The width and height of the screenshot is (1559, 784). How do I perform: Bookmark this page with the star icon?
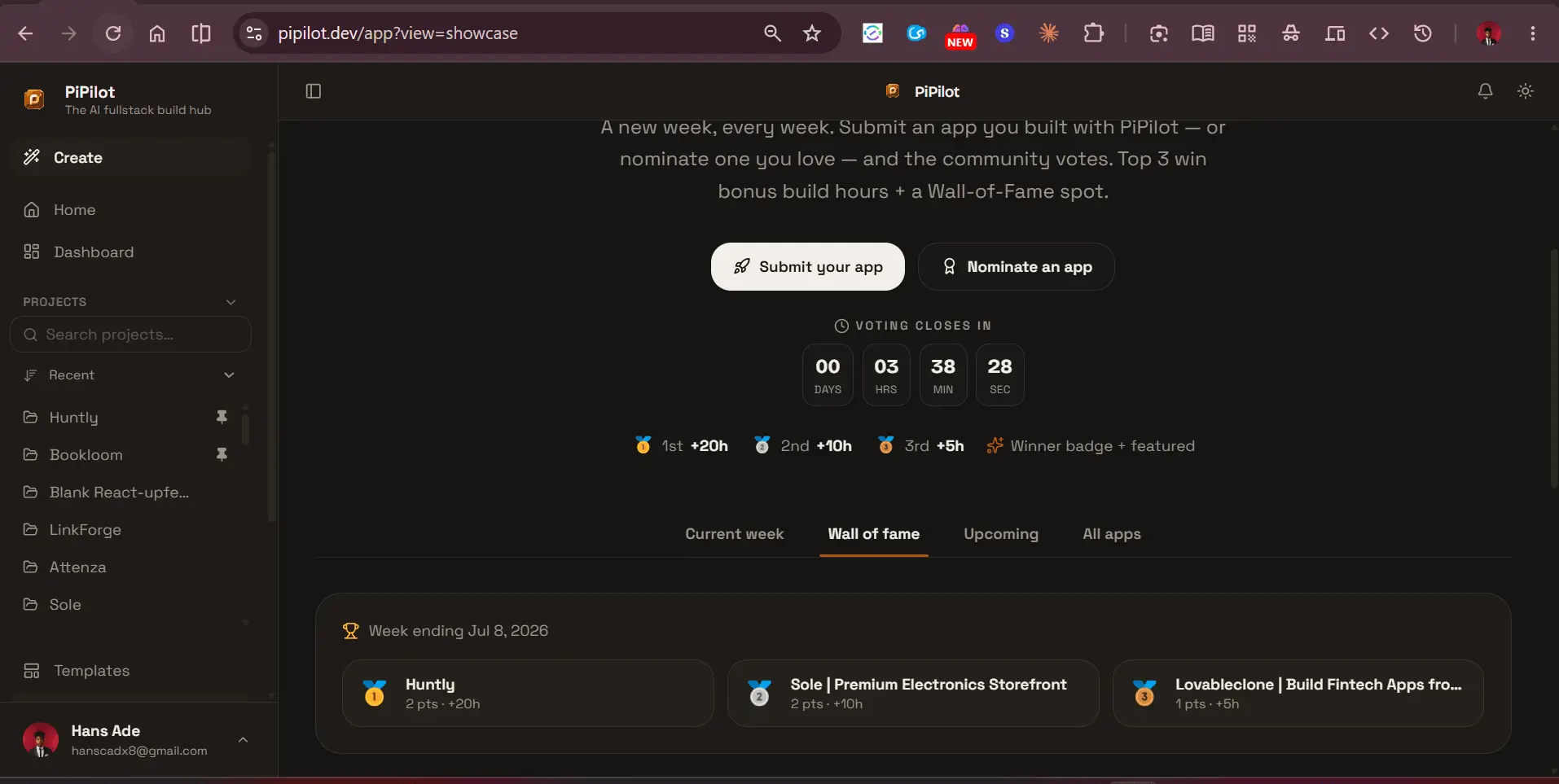coord(812,33)
